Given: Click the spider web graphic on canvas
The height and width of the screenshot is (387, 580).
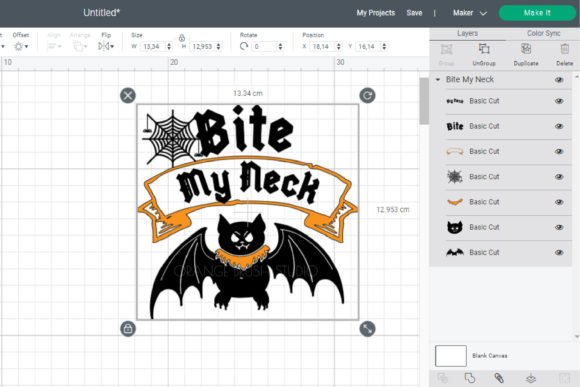Looking at the screenshot, I should point(171,138).
